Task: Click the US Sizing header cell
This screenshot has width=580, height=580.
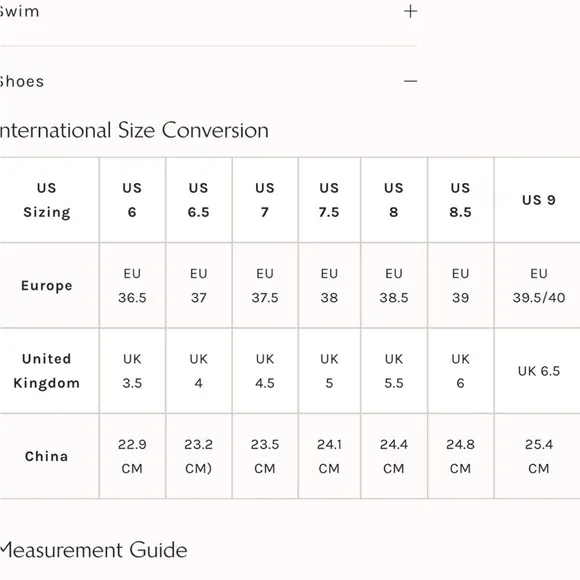Action: tap(49, 200)
